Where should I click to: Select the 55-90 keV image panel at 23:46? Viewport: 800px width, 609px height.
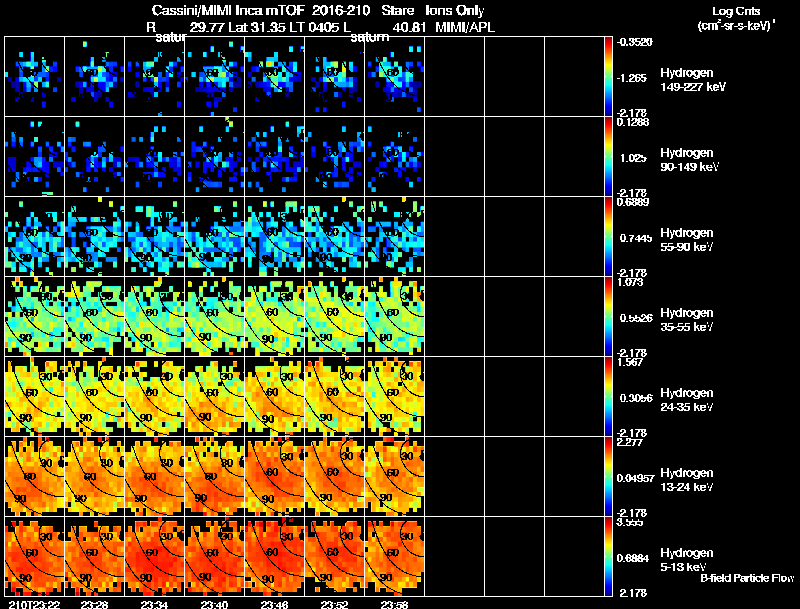(275, 237)
